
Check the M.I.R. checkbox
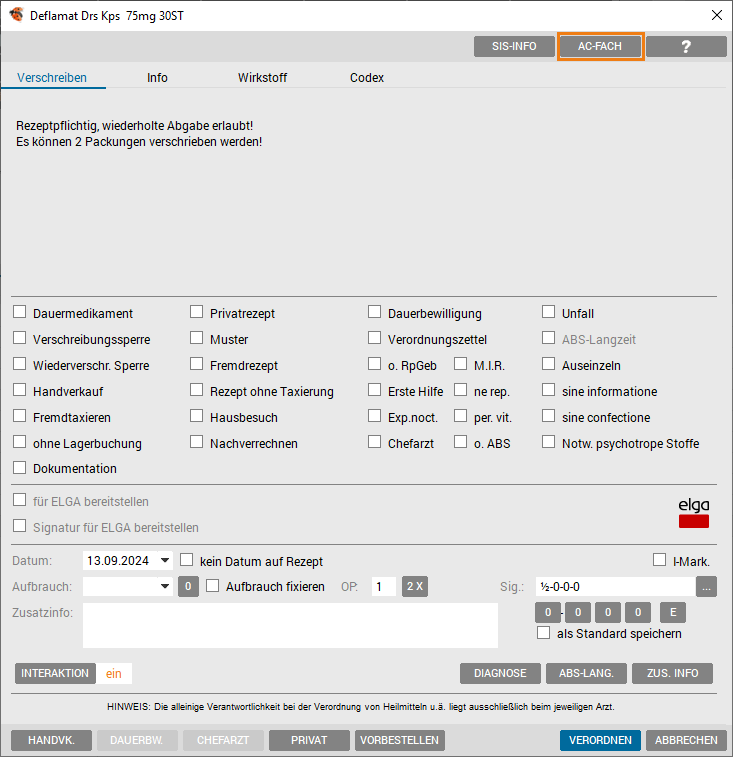click(x=460, y=364)
